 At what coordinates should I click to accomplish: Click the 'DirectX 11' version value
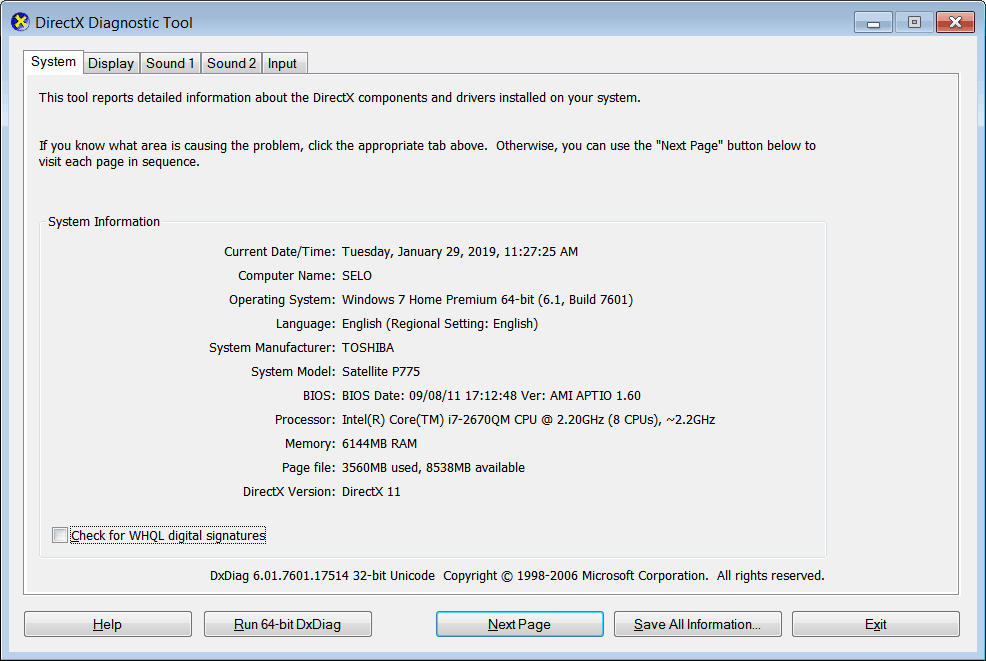(x=371, y=491)
